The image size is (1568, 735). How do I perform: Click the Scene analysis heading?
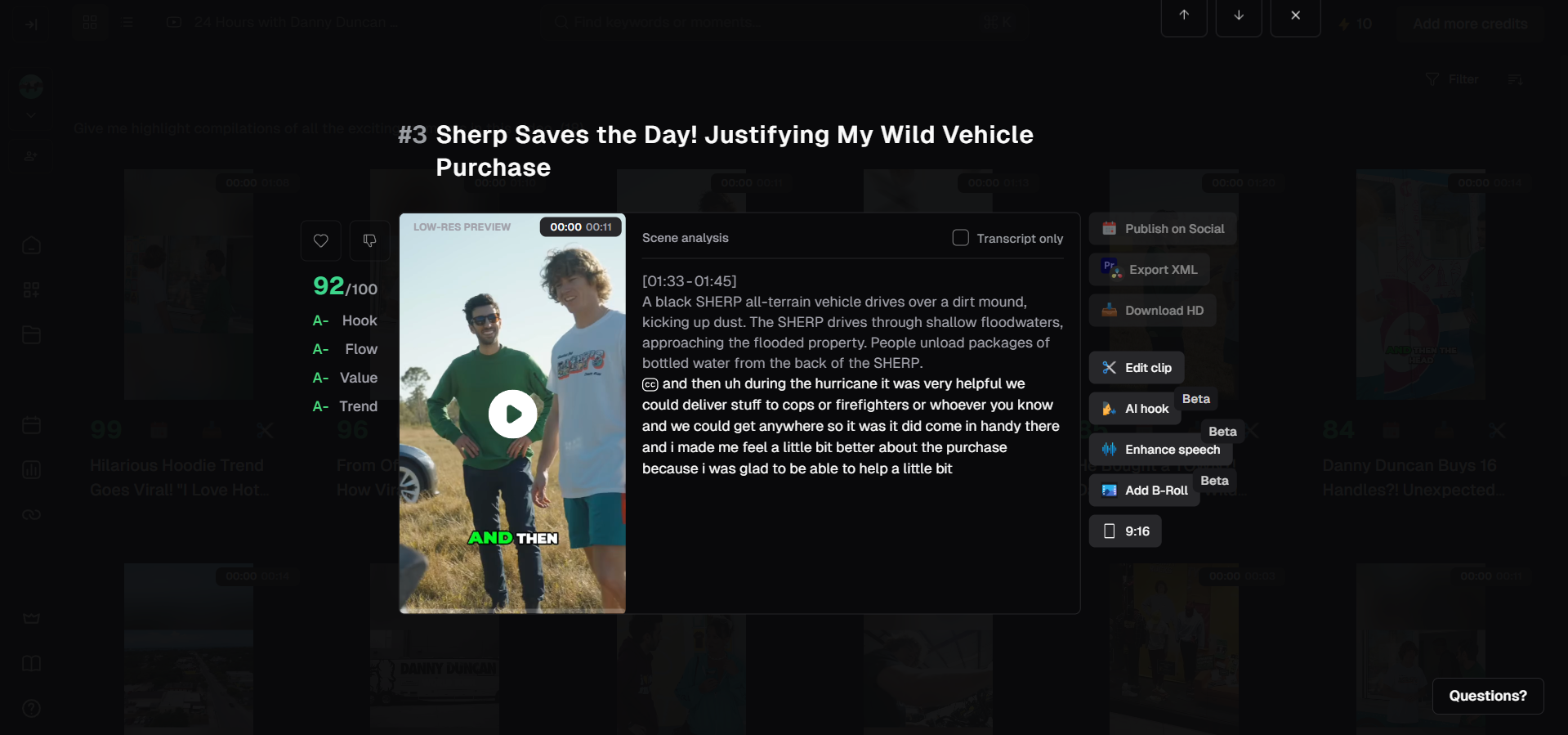pos(686,238)
